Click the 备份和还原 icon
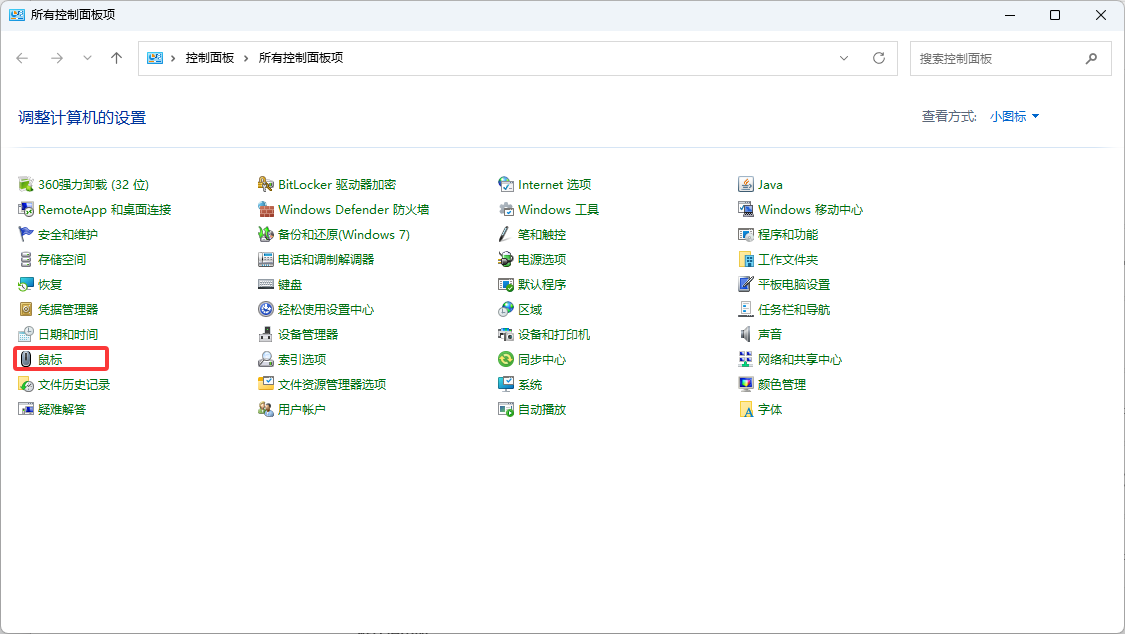The height and width of the screenshot is (634, 1125). [265, 235]
